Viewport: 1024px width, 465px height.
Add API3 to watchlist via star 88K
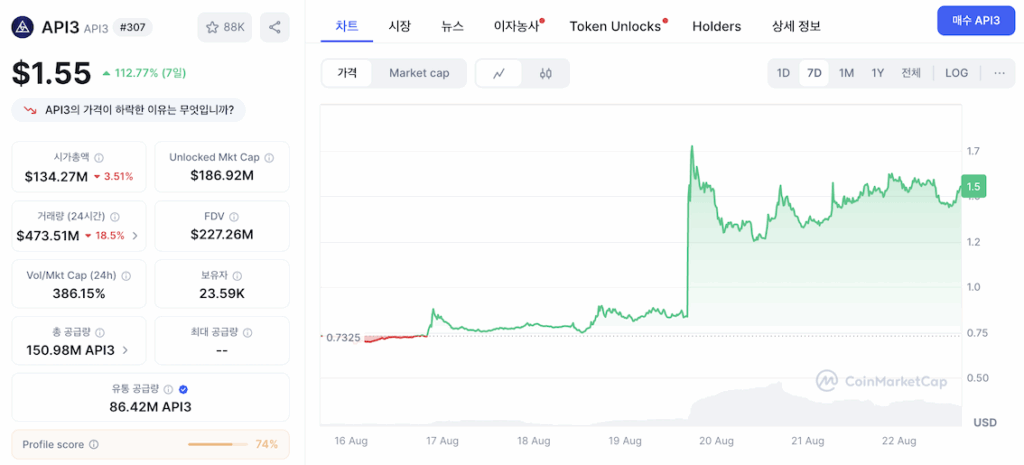click(x=225, y=27)
